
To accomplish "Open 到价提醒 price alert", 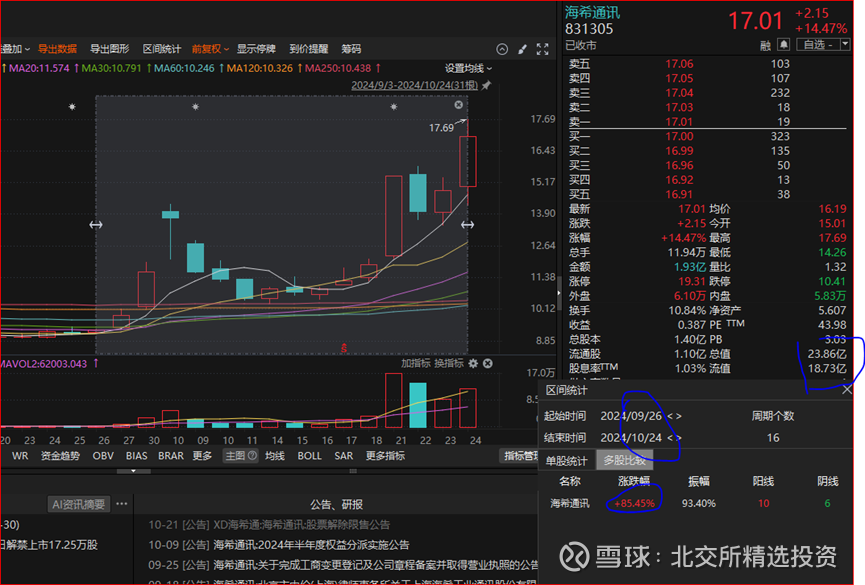I will tap(308, 49).
